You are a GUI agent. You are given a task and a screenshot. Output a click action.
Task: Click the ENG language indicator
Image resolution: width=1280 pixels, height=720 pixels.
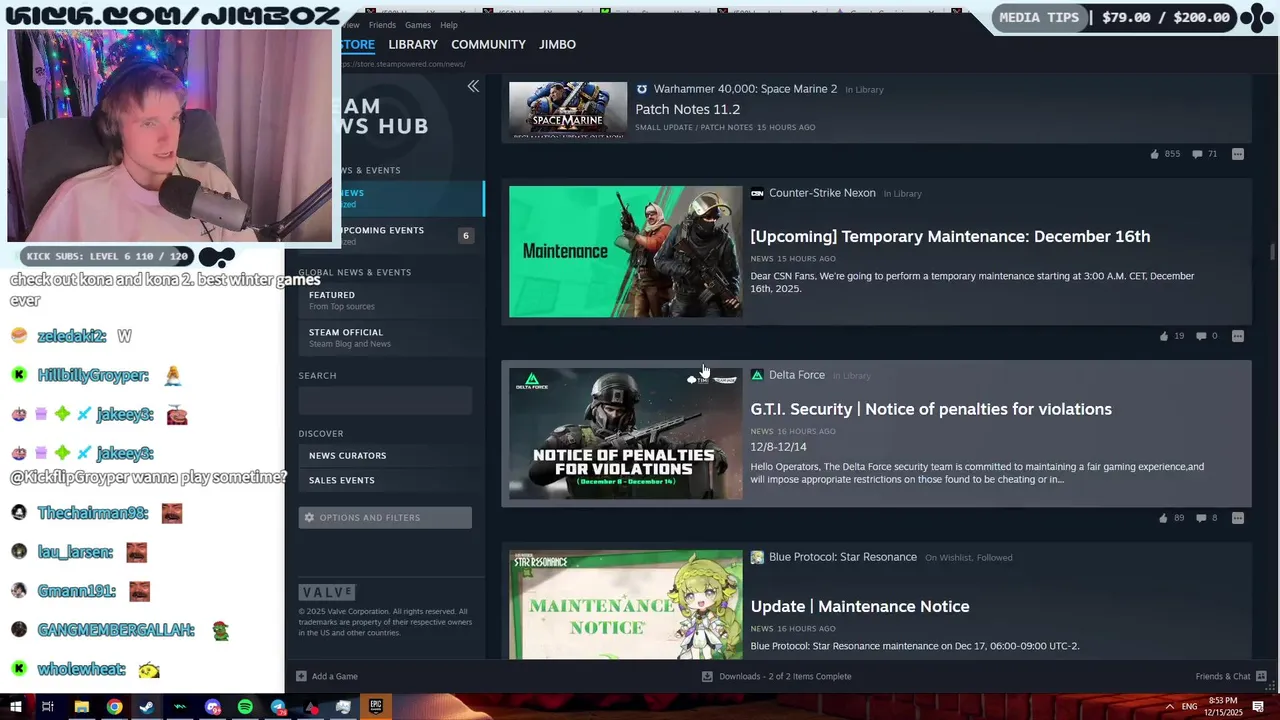pos(1190,707)
